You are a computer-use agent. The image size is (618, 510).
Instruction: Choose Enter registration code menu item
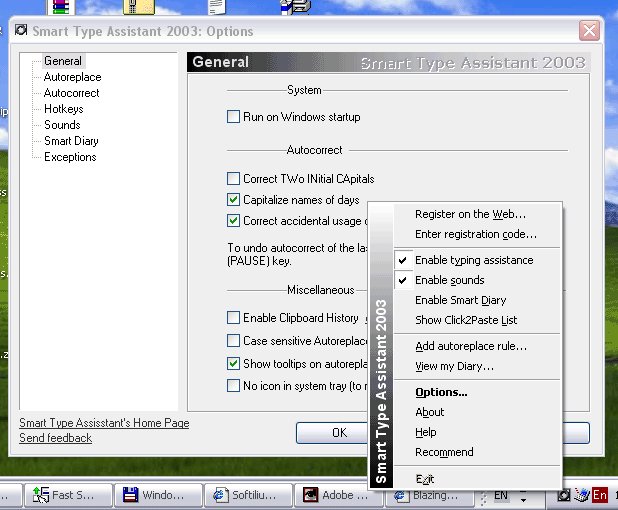pyautogui.click(x=477, y=234)
